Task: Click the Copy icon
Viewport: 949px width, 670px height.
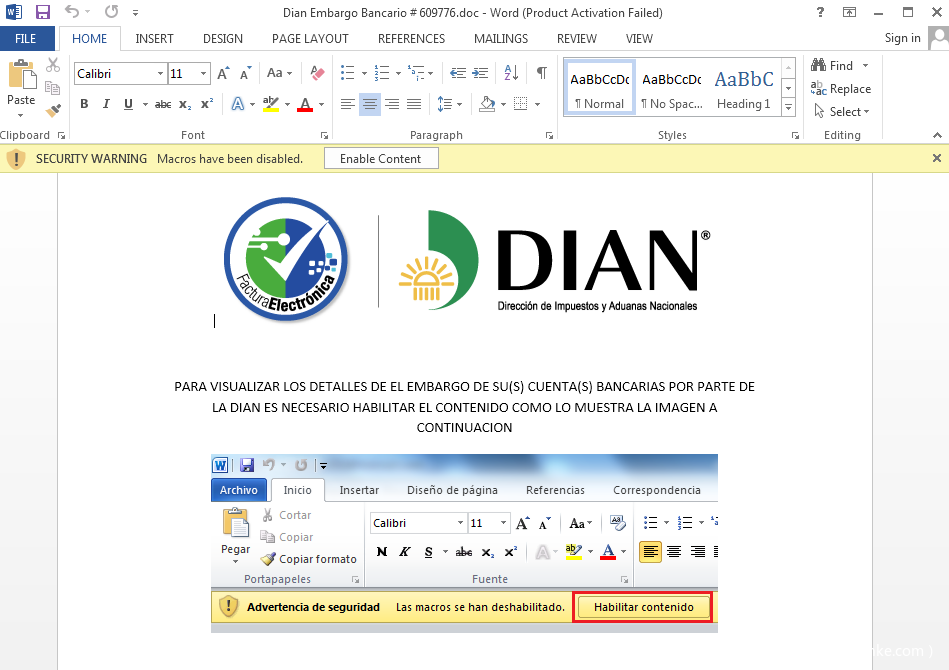Action: [x=53, y=88]
